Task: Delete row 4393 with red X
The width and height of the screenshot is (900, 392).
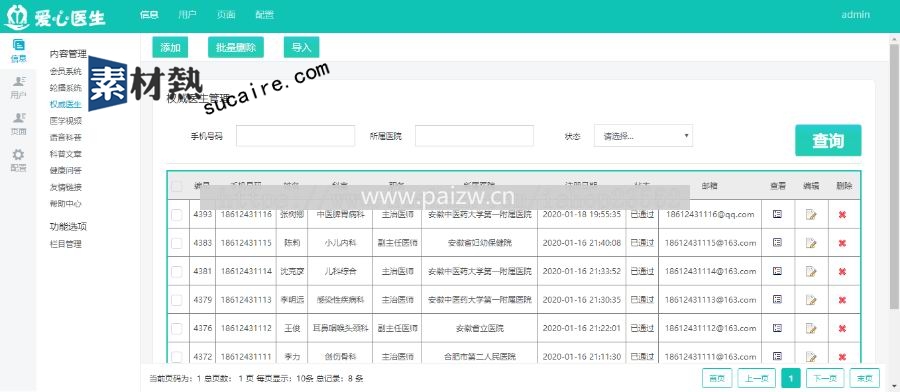Action: click(842, 215)
